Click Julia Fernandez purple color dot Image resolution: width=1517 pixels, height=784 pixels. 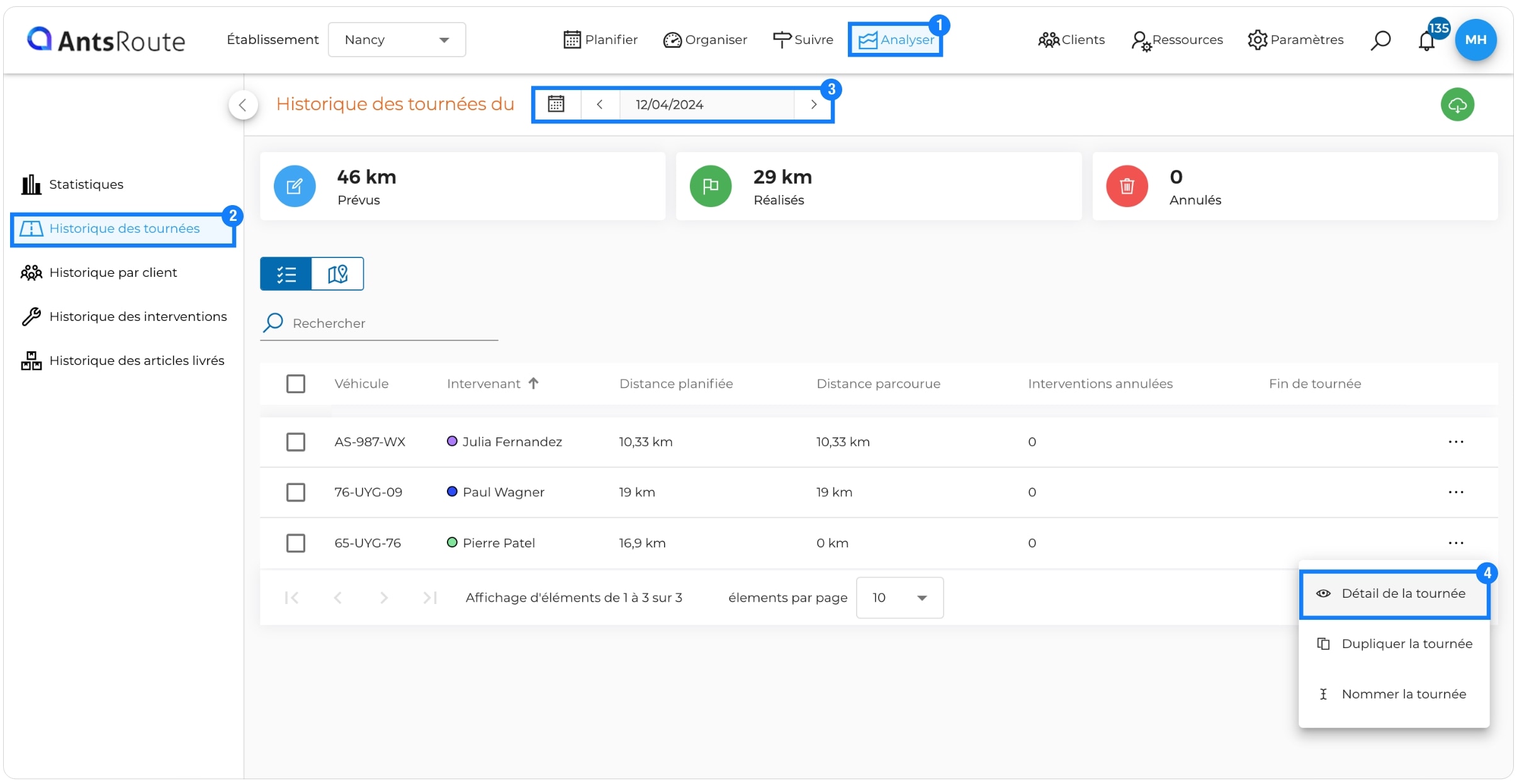(452, 441)
